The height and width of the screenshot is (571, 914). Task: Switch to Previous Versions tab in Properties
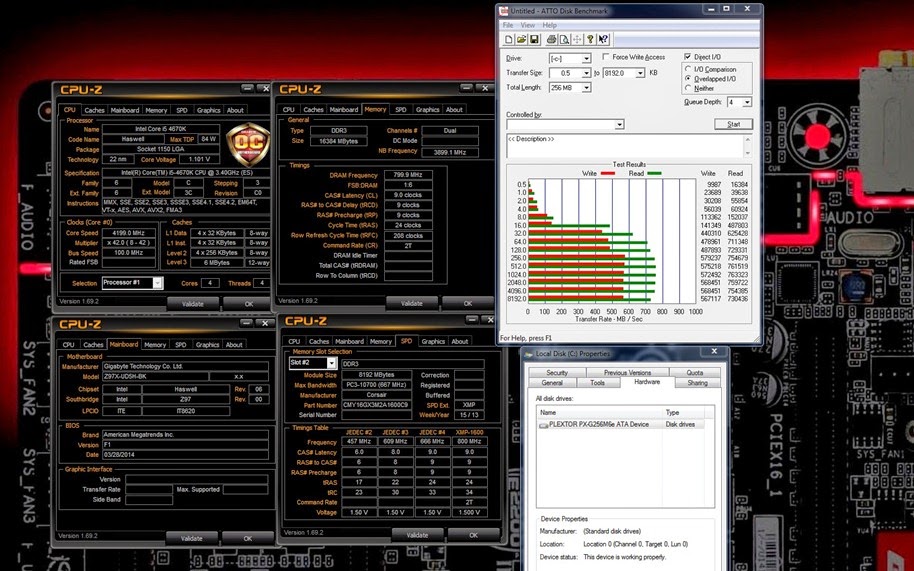click(x=627, y=373)
